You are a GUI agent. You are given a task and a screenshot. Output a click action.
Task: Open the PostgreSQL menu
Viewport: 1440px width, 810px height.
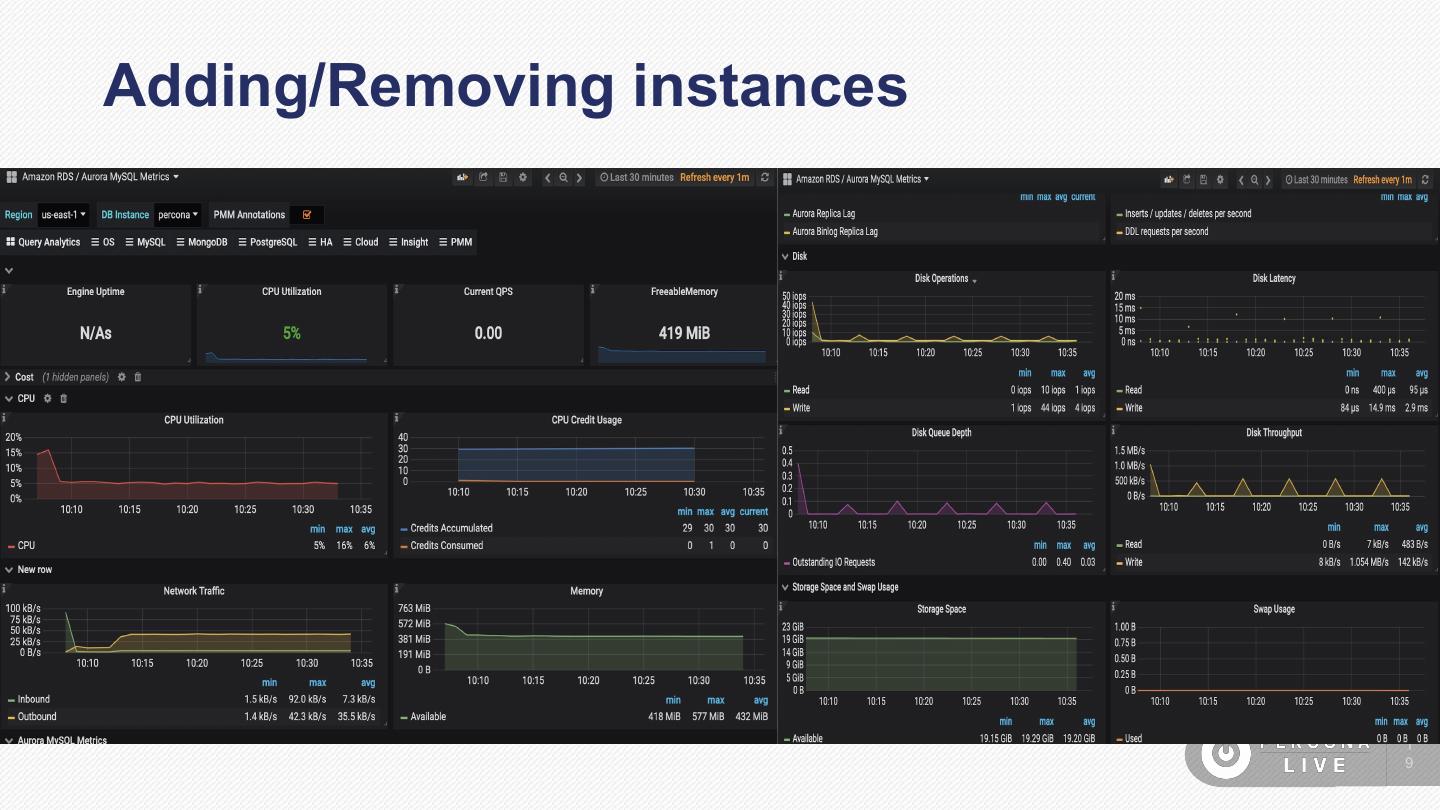(267, 242)
